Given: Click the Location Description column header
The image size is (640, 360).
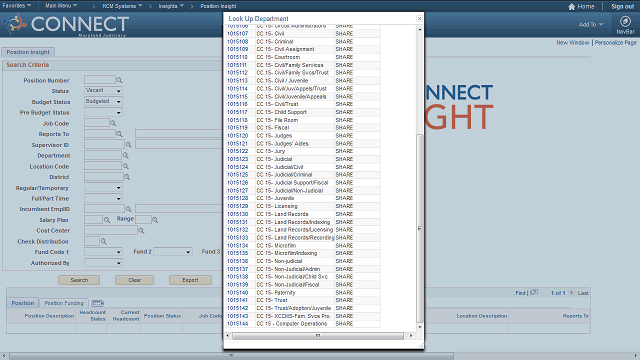Looking at the screenshot, I should 482,316.
